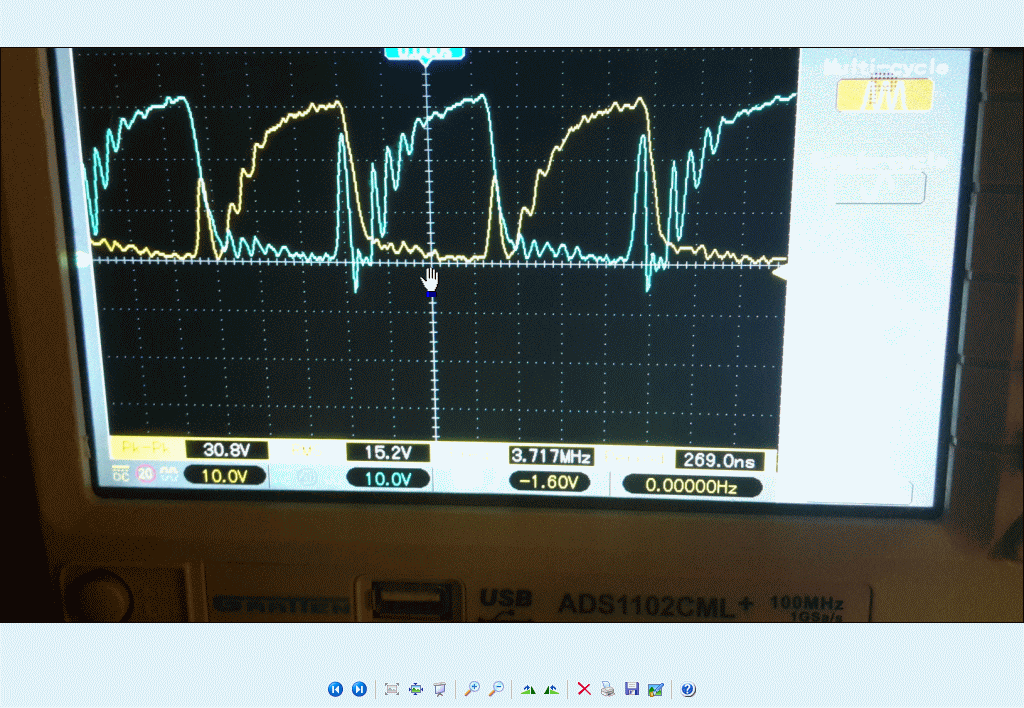Viewport: 1024px width, 708px height.
Task: Open the image for editing
Action: coord(655,689)
